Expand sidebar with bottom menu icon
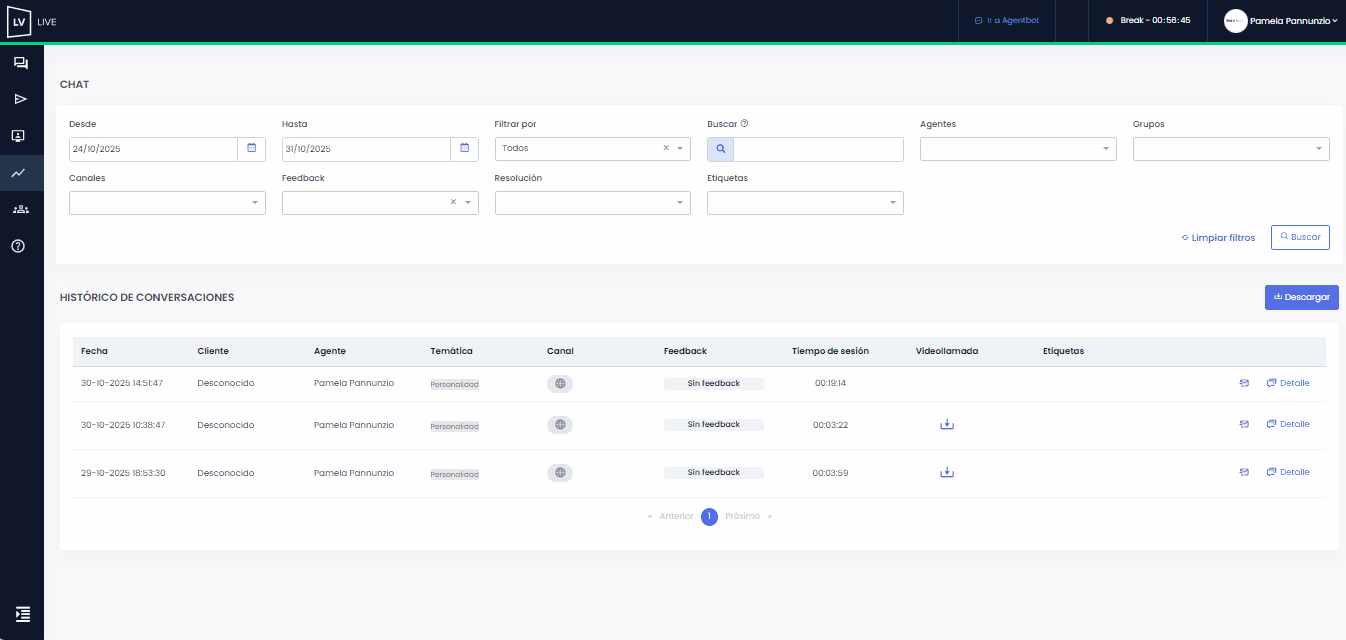This screenshot has height=640, width=1346. pyautogui.click(x=23, y=613)
